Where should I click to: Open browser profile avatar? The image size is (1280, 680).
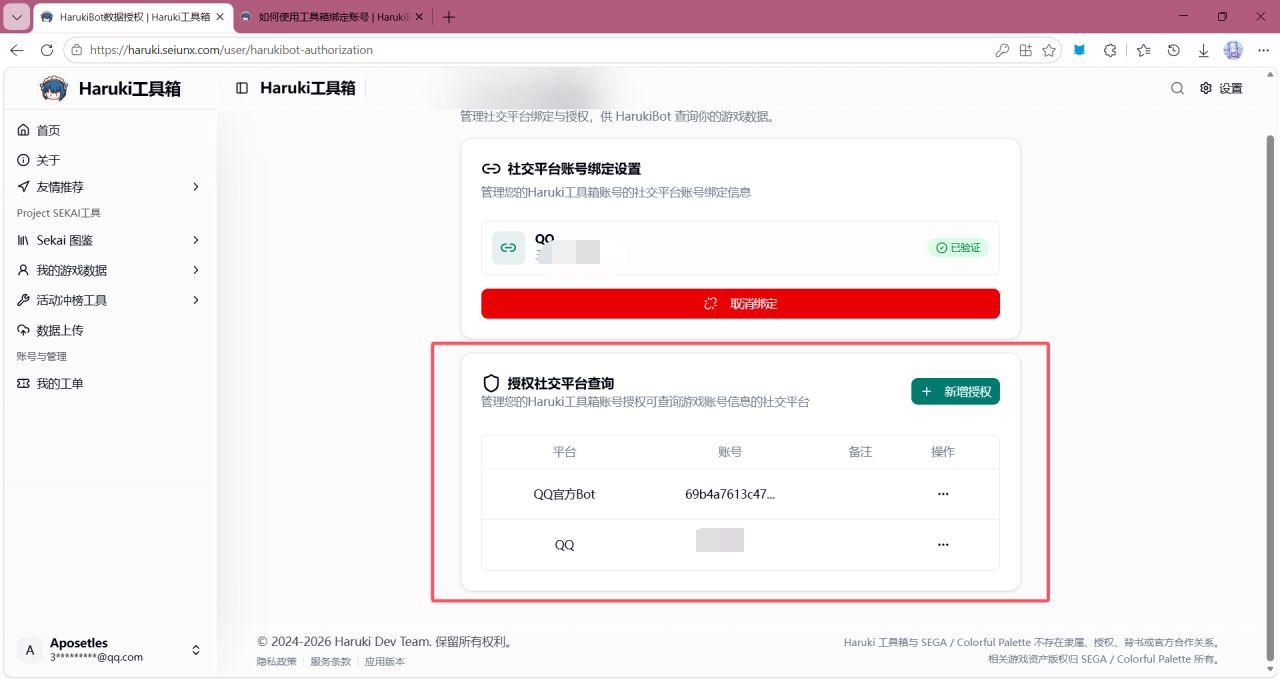1233,50
